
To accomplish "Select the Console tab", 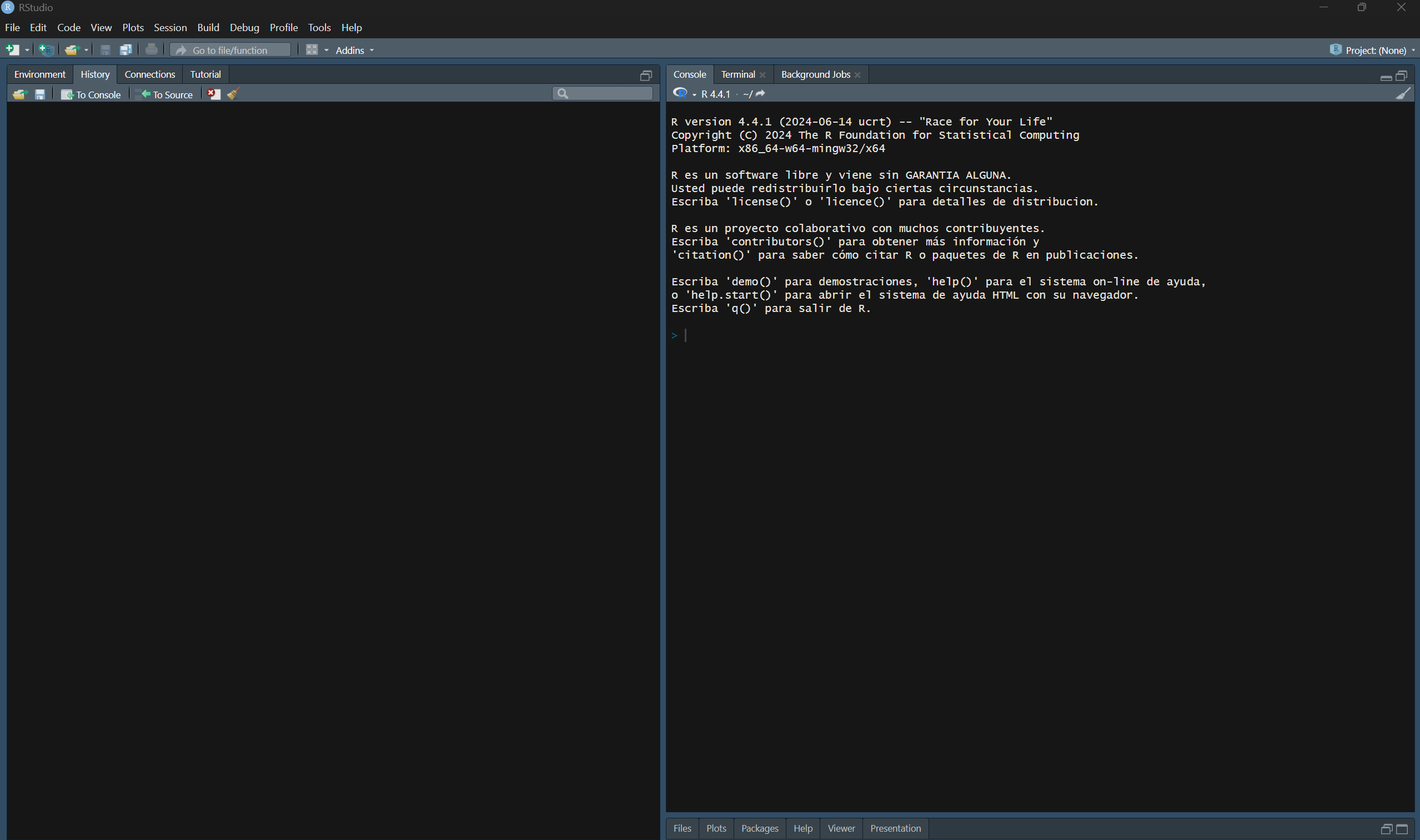I will pyautogui.click(x=690, y=74).
